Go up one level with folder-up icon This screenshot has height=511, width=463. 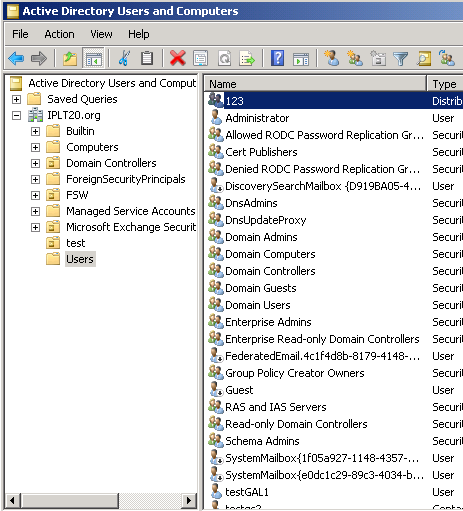pyautogui.click(x=70, y=58)
